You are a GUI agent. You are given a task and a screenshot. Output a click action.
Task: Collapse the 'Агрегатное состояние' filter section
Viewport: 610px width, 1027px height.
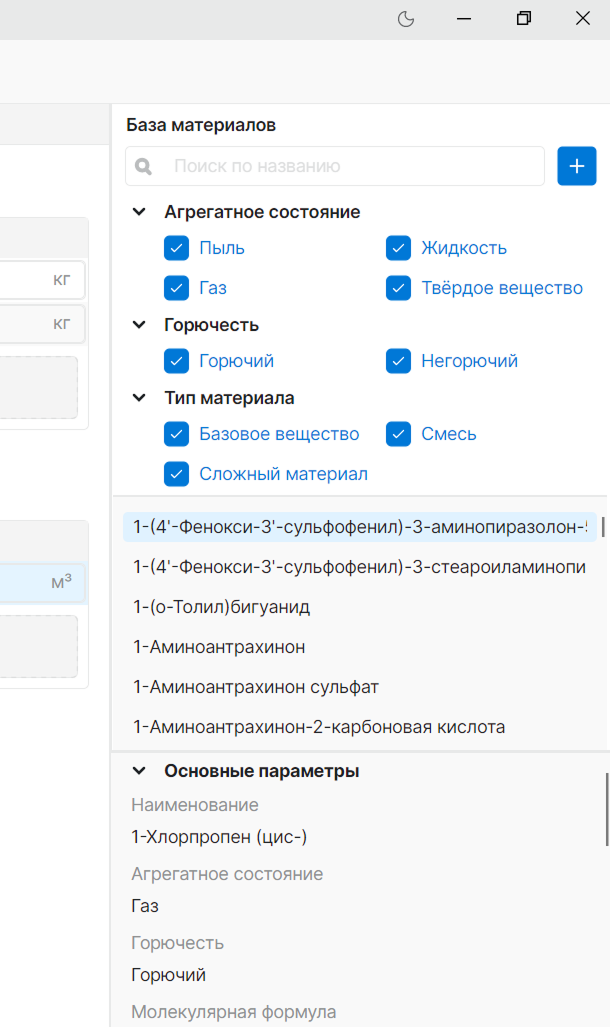click(x=139, y=212)
